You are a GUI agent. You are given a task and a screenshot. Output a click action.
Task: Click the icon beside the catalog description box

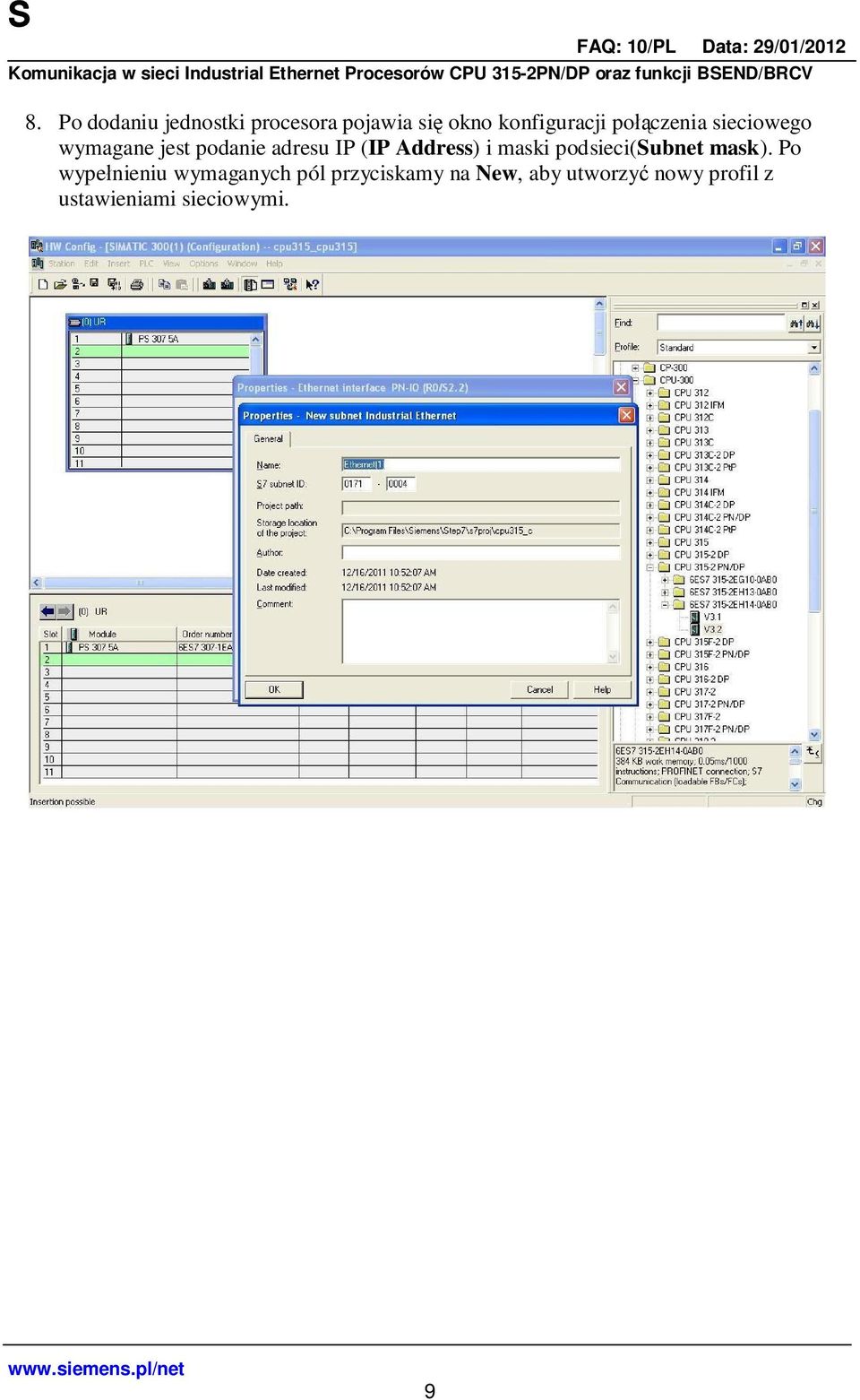[x=813, y=752]
